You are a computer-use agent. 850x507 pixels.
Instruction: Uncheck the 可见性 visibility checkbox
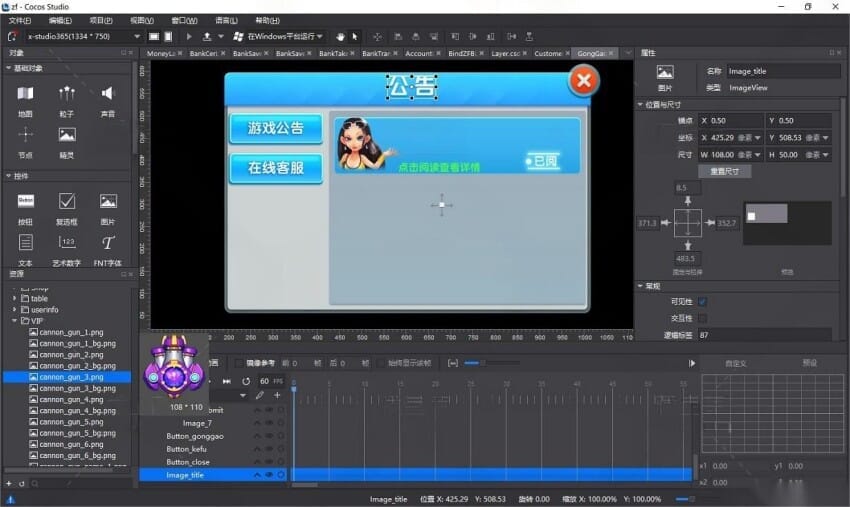point(702,302)
